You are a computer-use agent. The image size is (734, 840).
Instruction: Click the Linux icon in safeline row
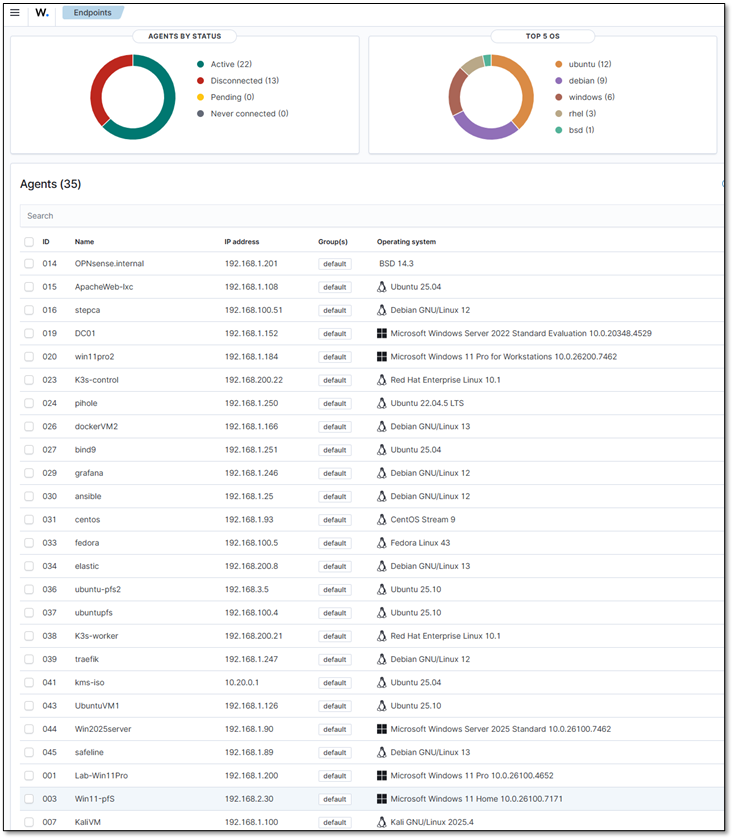[x=381, y=753]
